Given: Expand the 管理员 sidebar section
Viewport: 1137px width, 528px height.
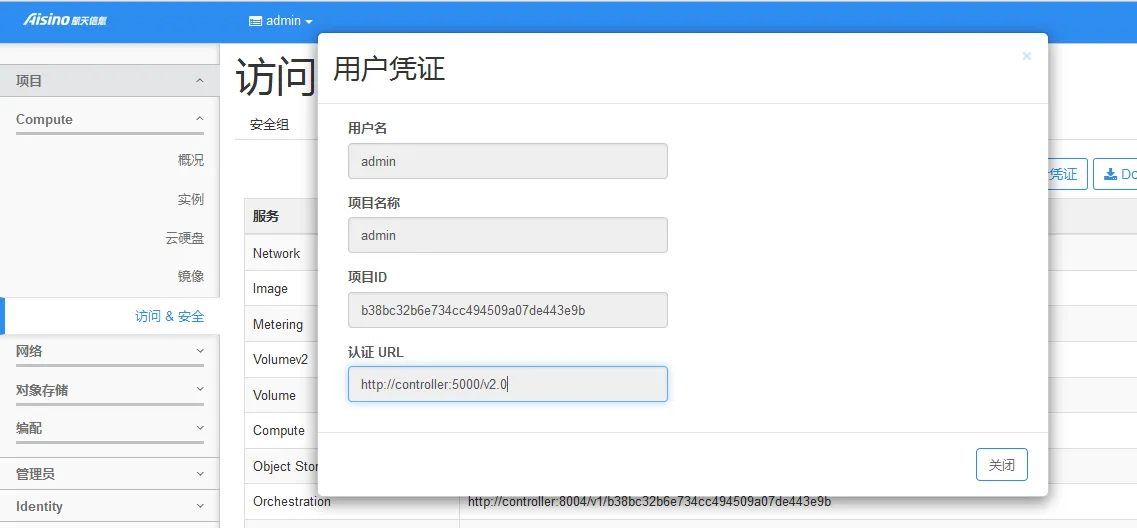Looking at the screenshot, I should click(x=109, y=474).
